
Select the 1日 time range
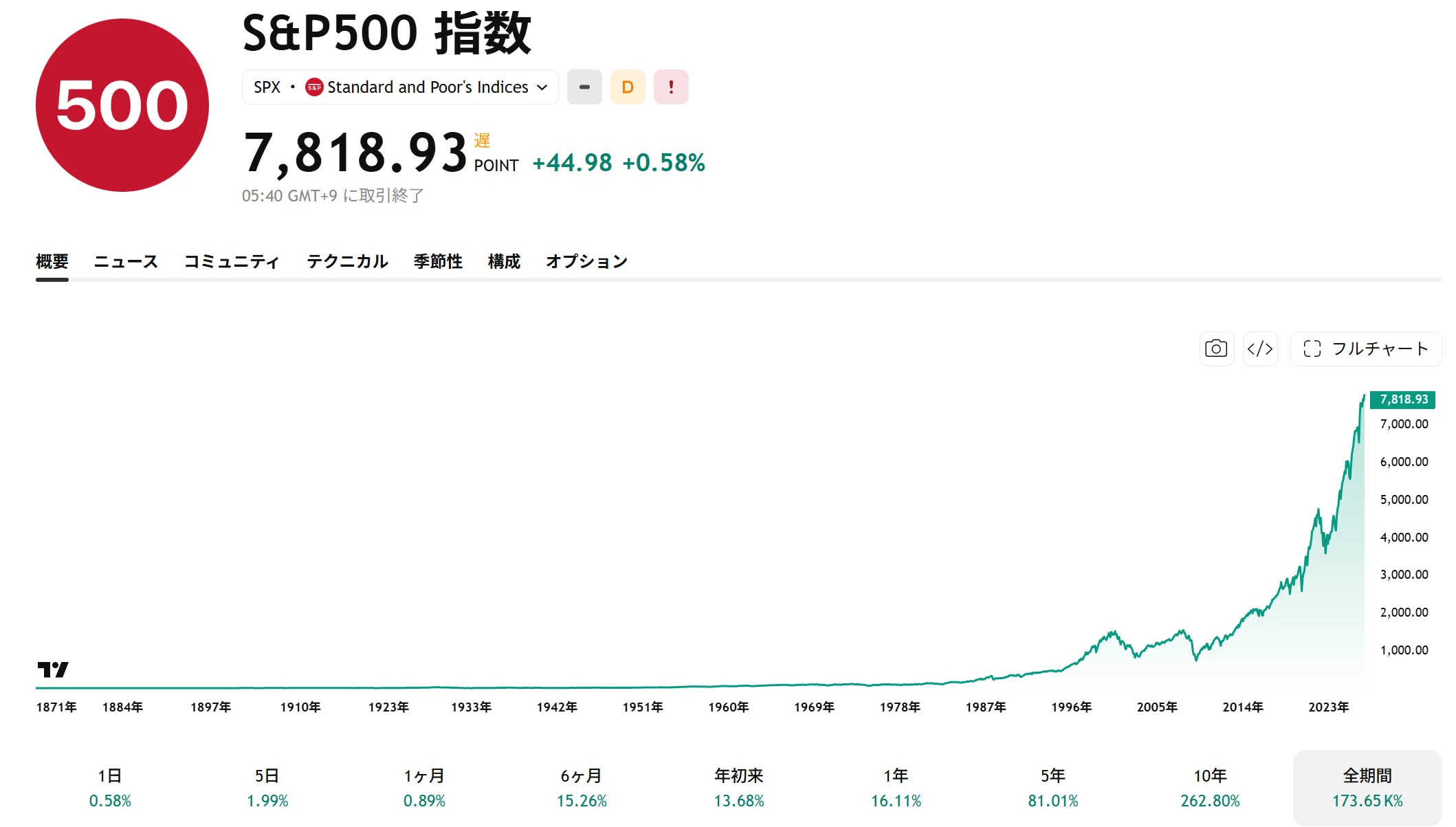(110, 788)
